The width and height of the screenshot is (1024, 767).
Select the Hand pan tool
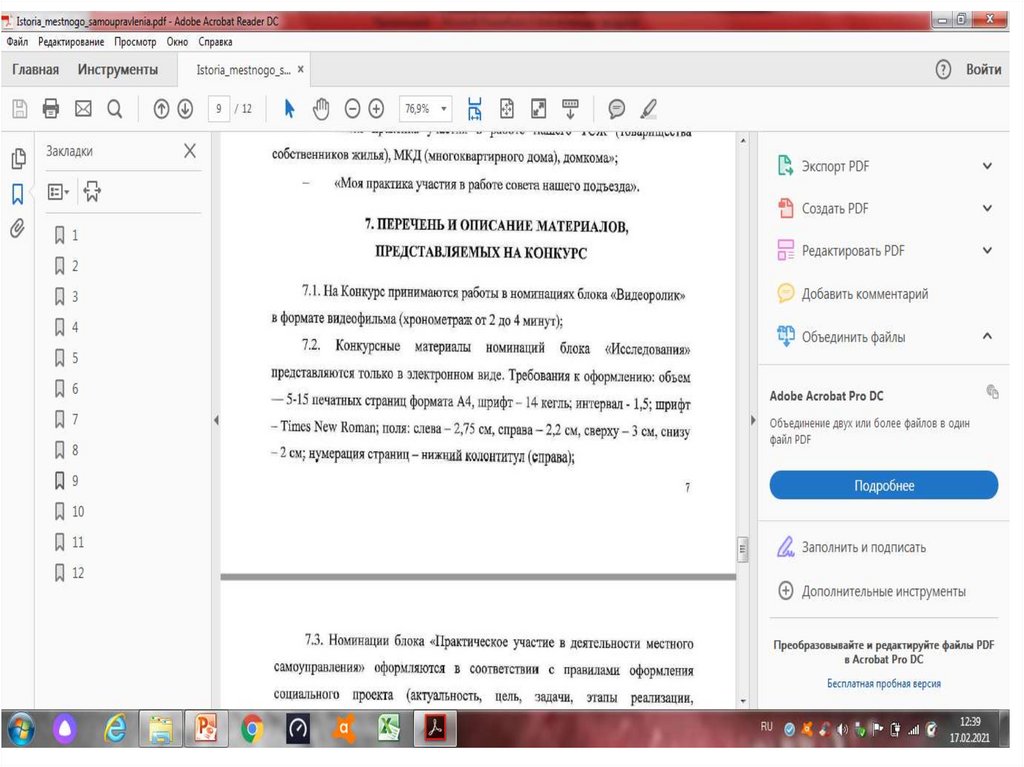click(x=320, y=109)
